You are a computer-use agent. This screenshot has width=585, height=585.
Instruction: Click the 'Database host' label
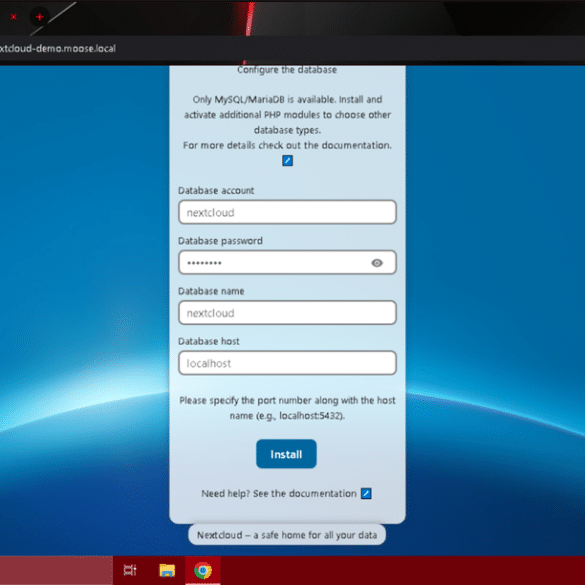pyautogui.click(x=209, y=341)
